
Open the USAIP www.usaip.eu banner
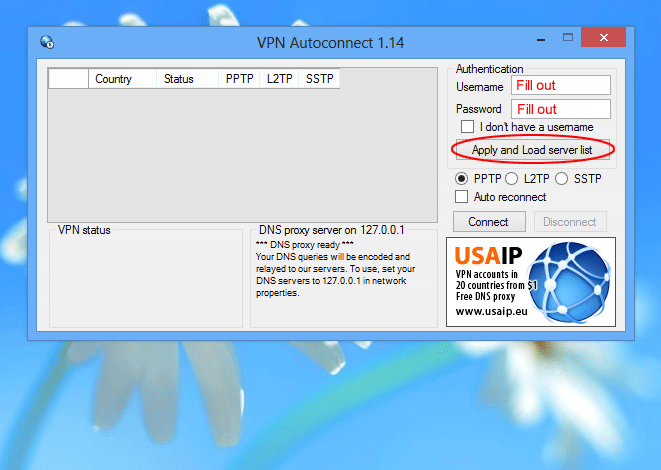531,282
